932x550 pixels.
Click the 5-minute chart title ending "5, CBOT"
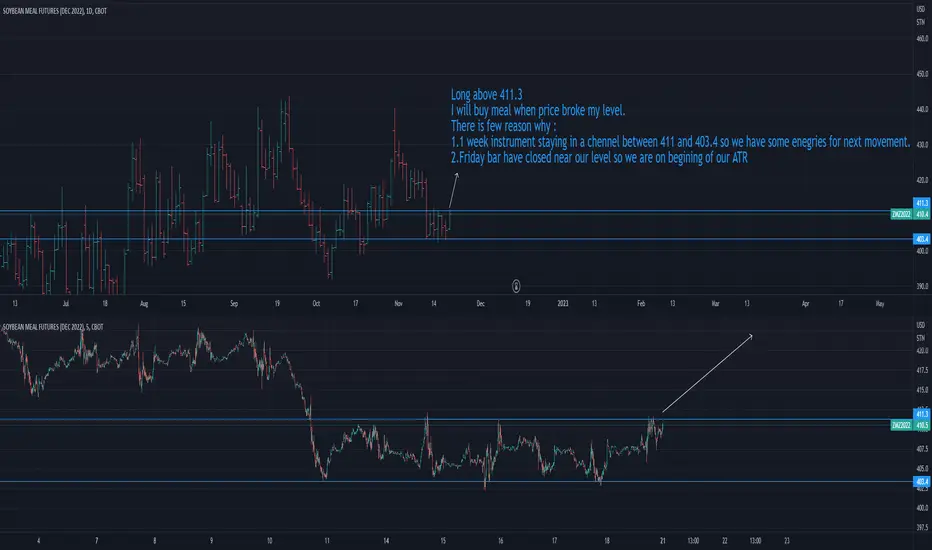pos(53,327)
